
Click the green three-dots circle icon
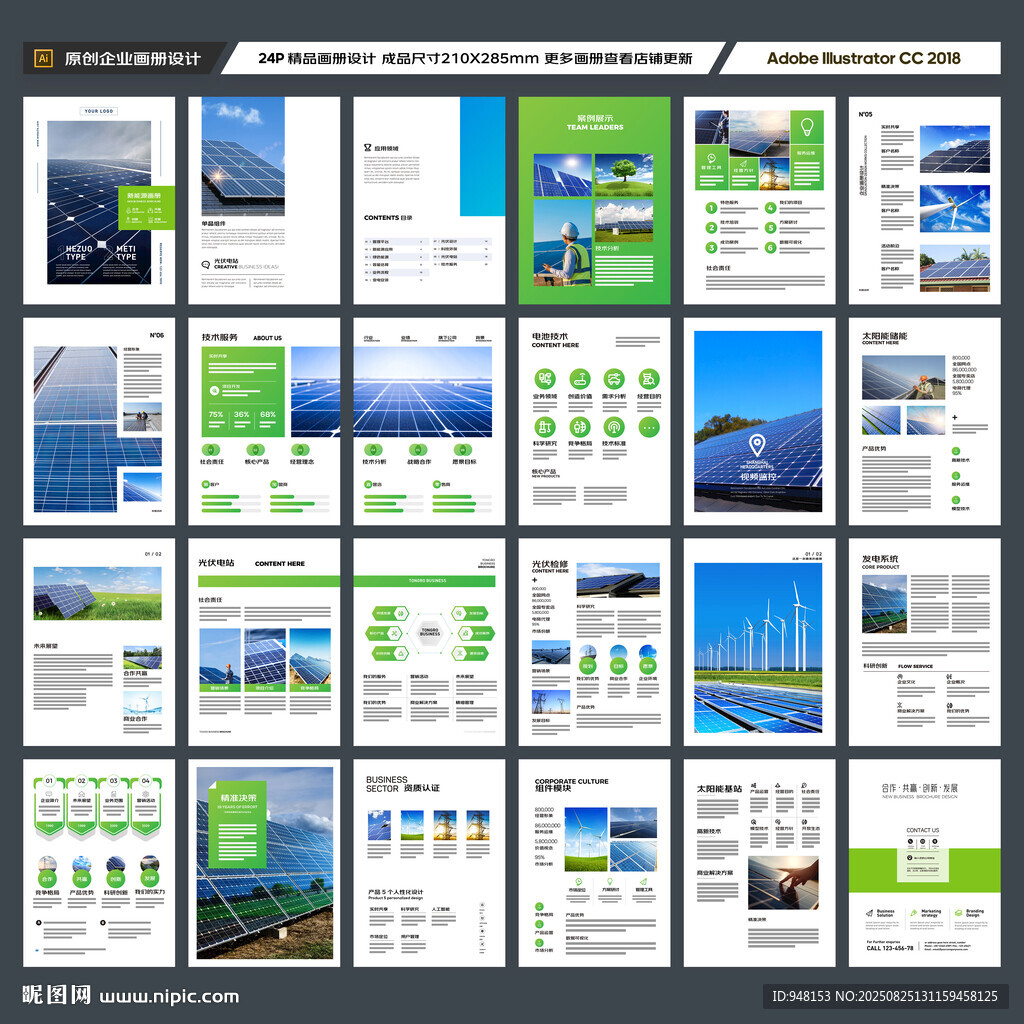[648, 427]
